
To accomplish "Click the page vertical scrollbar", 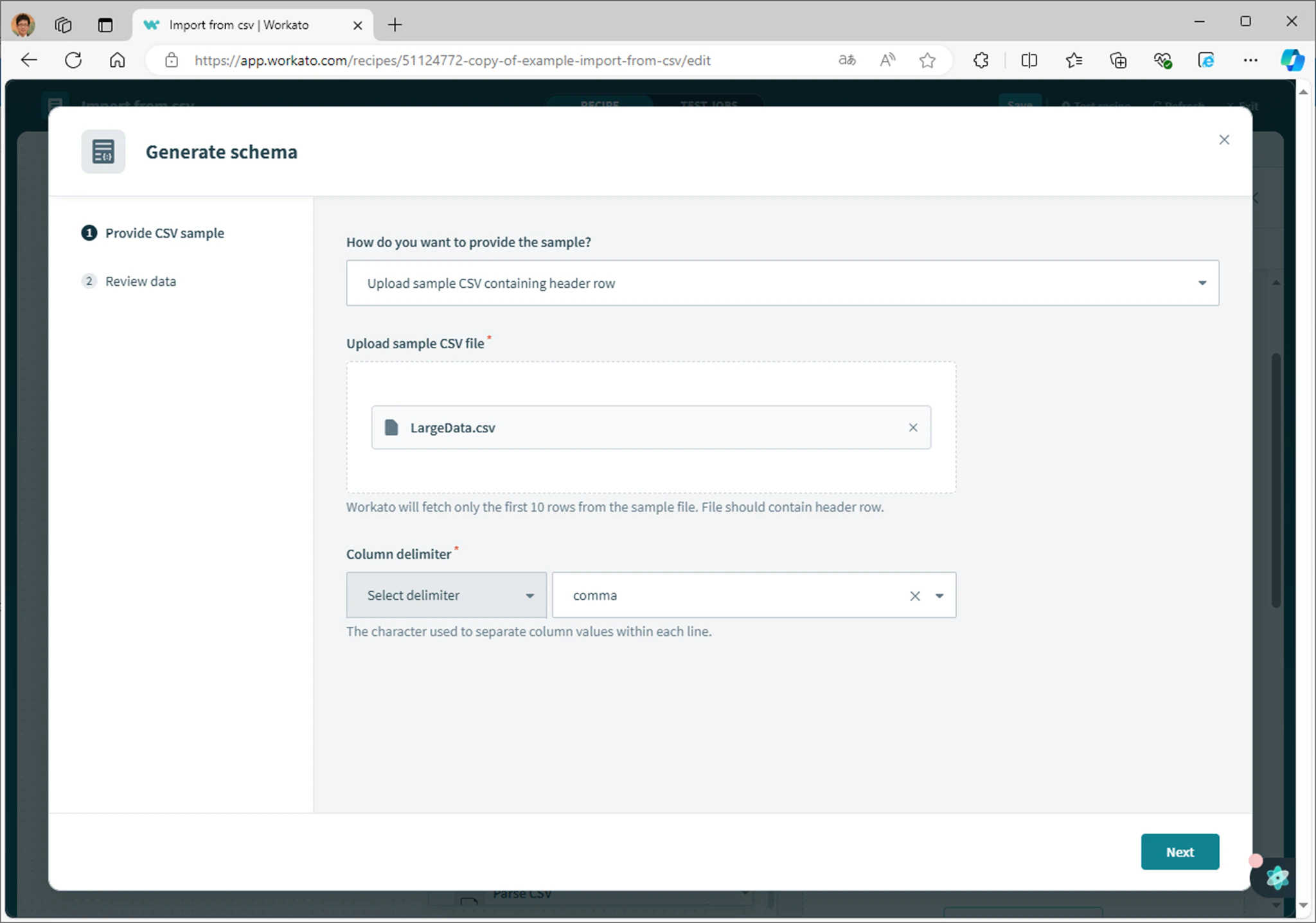I will point(1303,498).
